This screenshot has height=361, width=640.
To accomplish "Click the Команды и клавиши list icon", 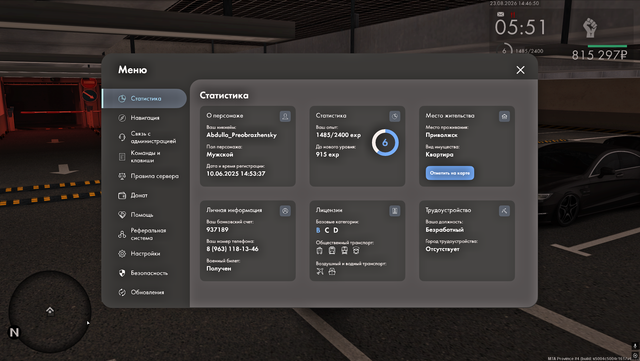I will coord(122,156).
